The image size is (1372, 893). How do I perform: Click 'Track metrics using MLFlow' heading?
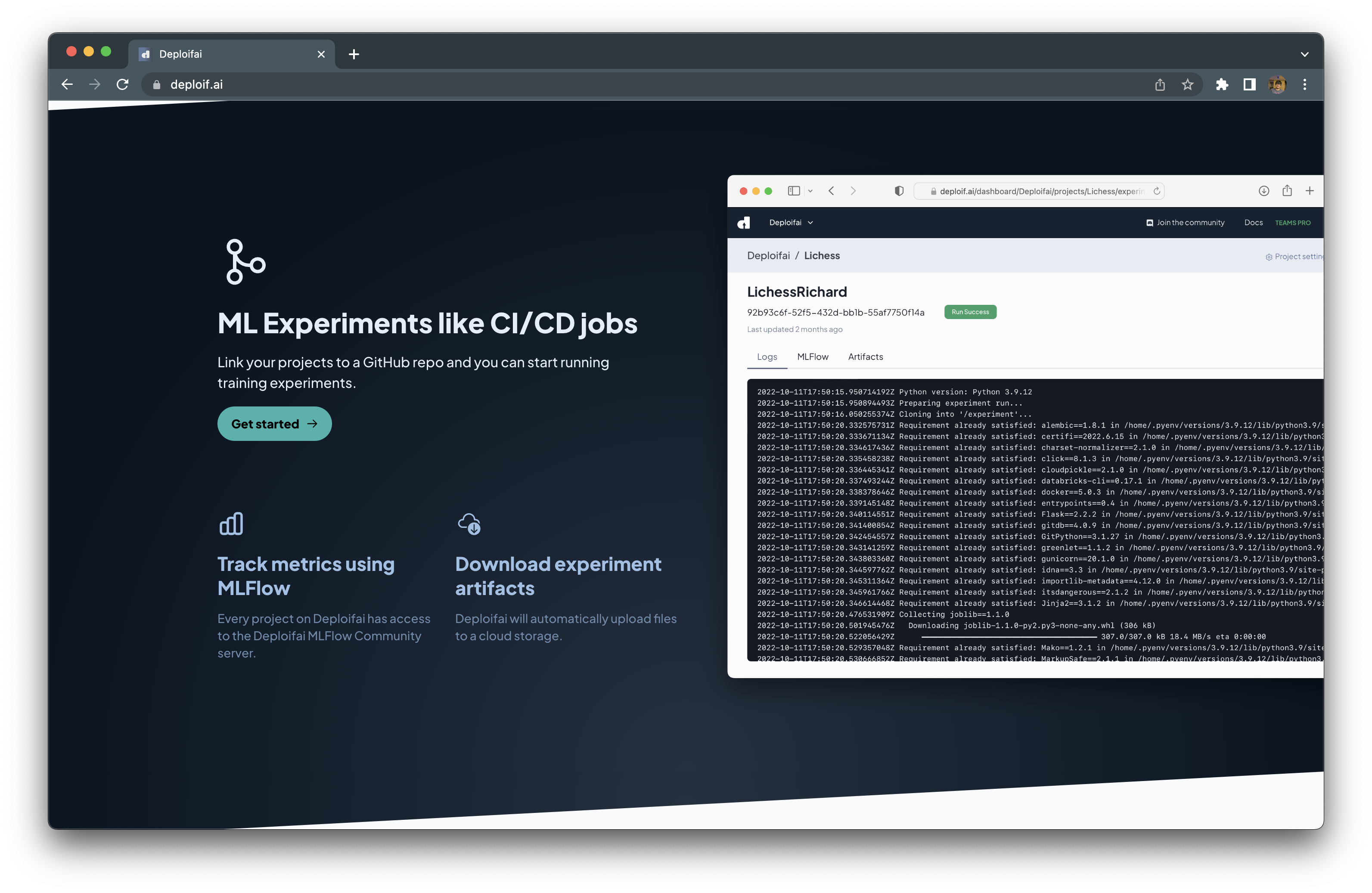click(306, 576)
